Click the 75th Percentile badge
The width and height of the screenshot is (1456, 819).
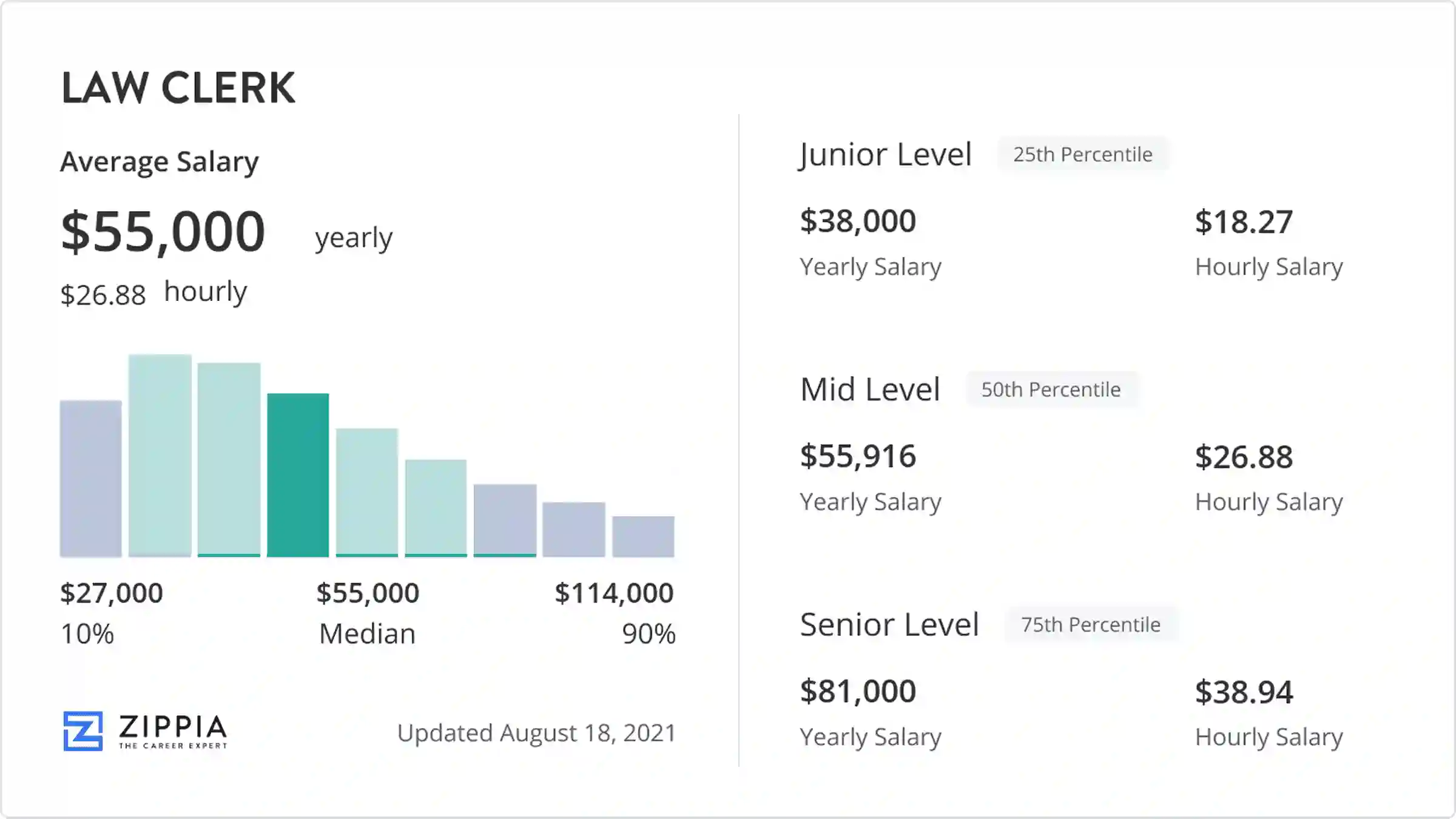tap(1090, 624)
